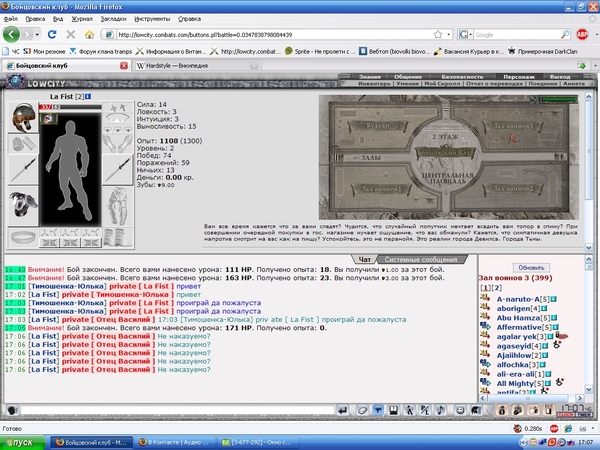This screenshot has width=600, height=450.
Task: Click the face icon left of chat input
Action: [x=12, y=411]
